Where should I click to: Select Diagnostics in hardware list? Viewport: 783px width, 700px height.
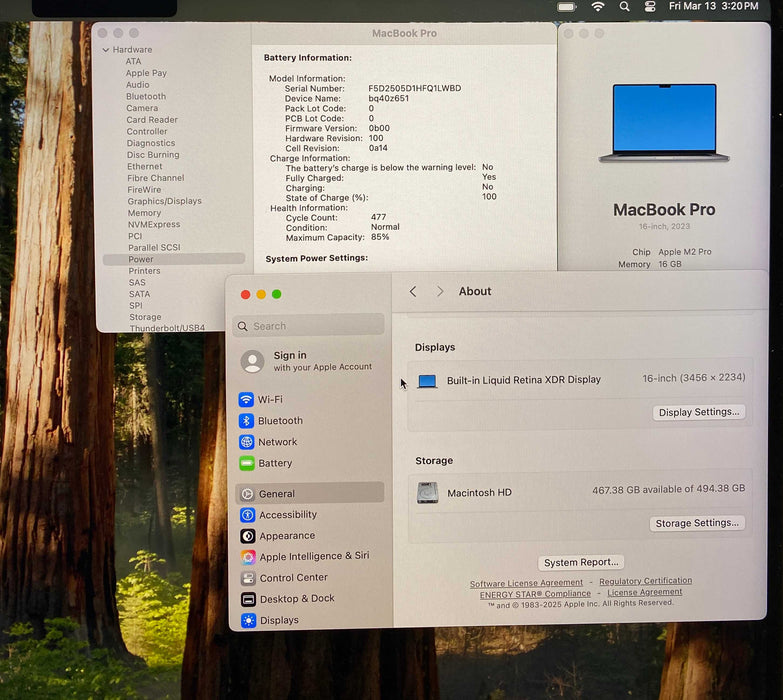(x=151, y=143)
